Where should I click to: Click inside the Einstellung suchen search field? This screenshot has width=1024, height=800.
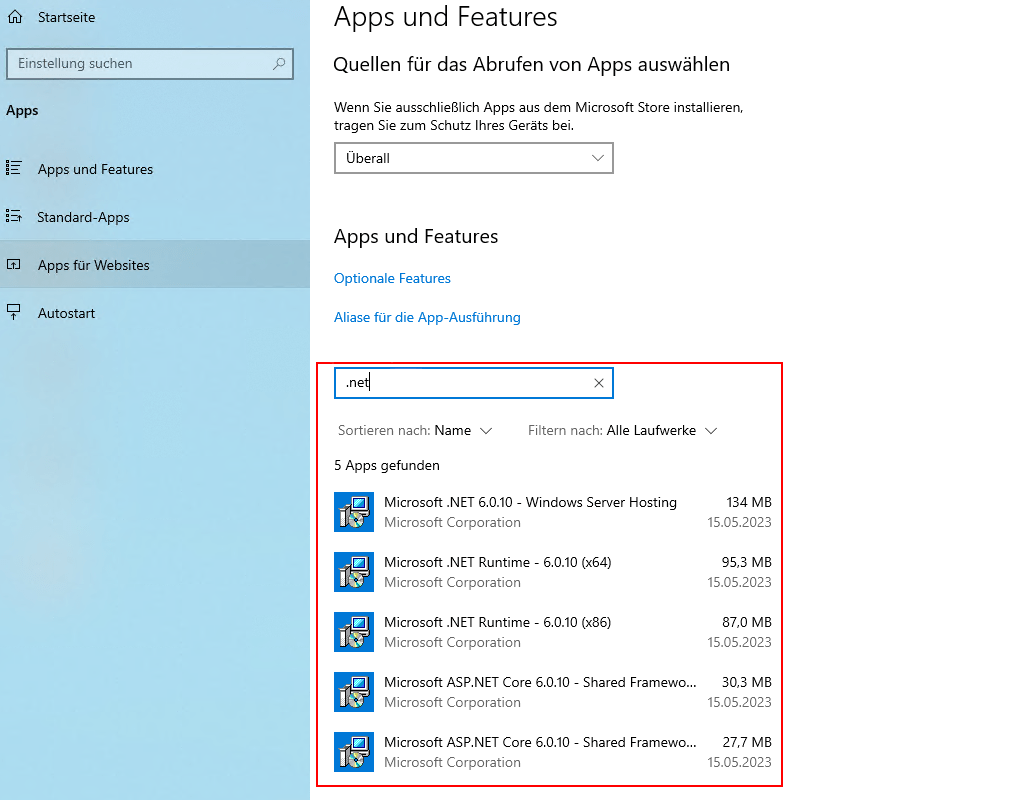(x=150, y=64)
